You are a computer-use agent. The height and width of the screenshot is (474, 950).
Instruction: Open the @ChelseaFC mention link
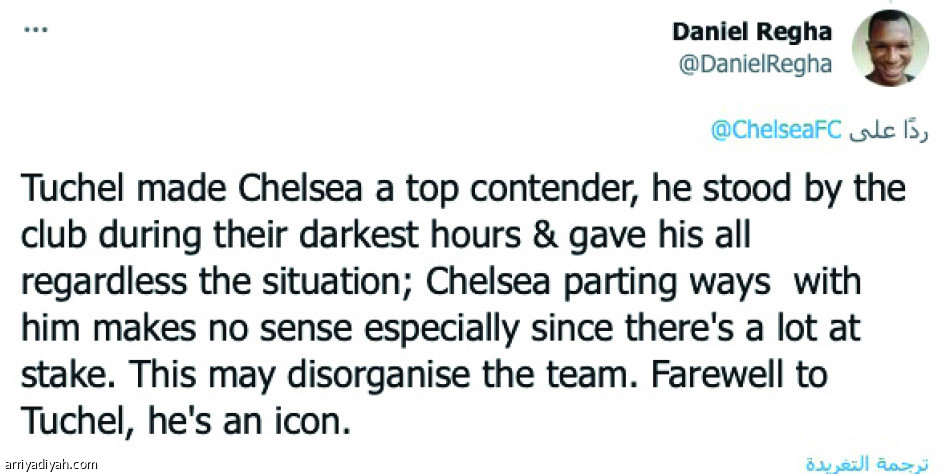[x=778, y=130]
